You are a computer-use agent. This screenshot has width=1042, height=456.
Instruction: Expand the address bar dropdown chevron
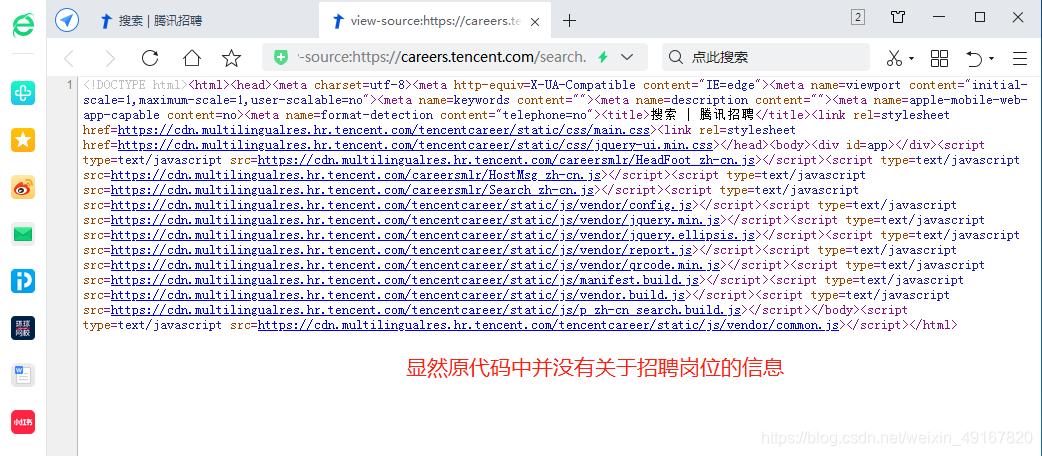pyautogui.click(x=626, y=57)
